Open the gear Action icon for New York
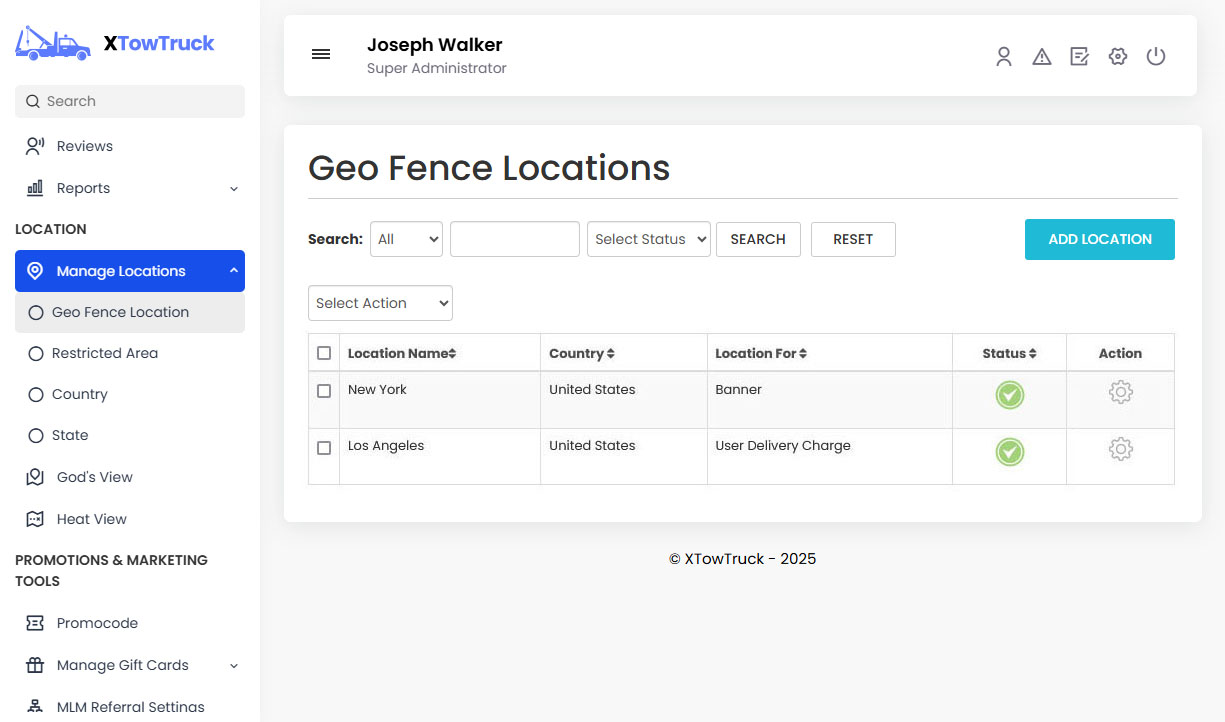The image size is (1225, 722). pyautogui.click(x=1121, y=393)
